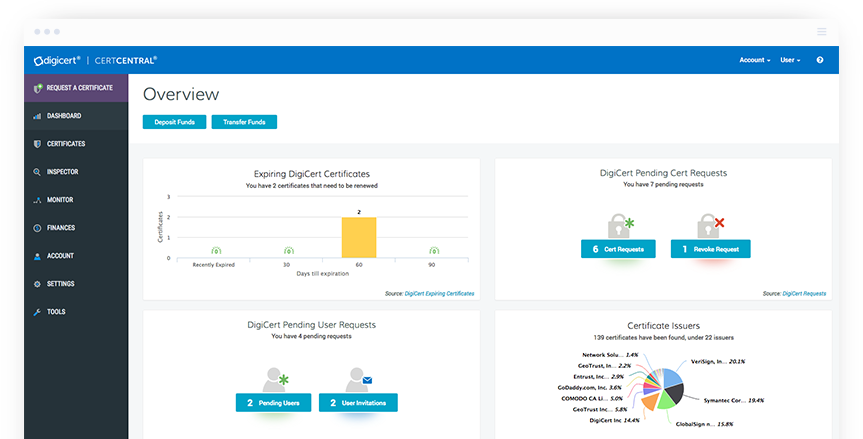863x439 pixels.
Task: Click the Inspector magnifier icon
Action: tap(37, 172)
